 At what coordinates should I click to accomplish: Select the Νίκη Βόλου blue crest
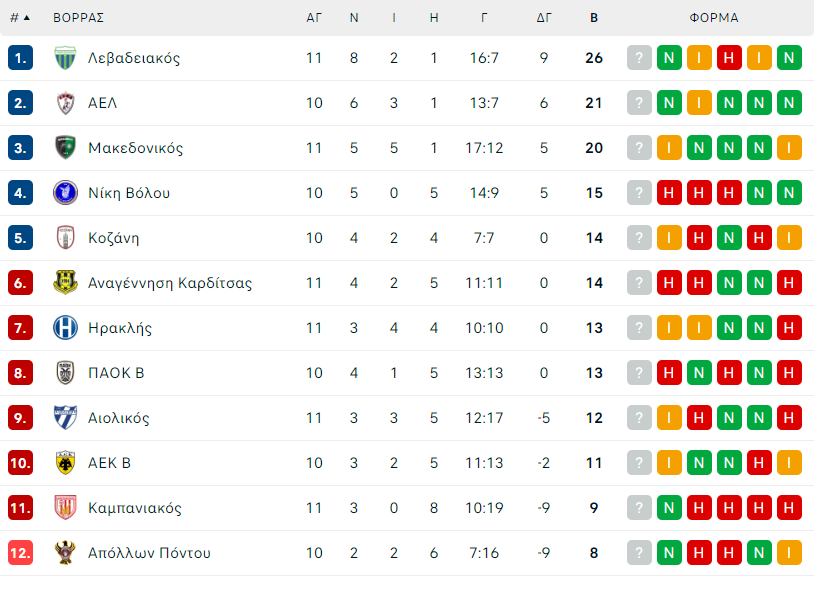pos(66,193)
